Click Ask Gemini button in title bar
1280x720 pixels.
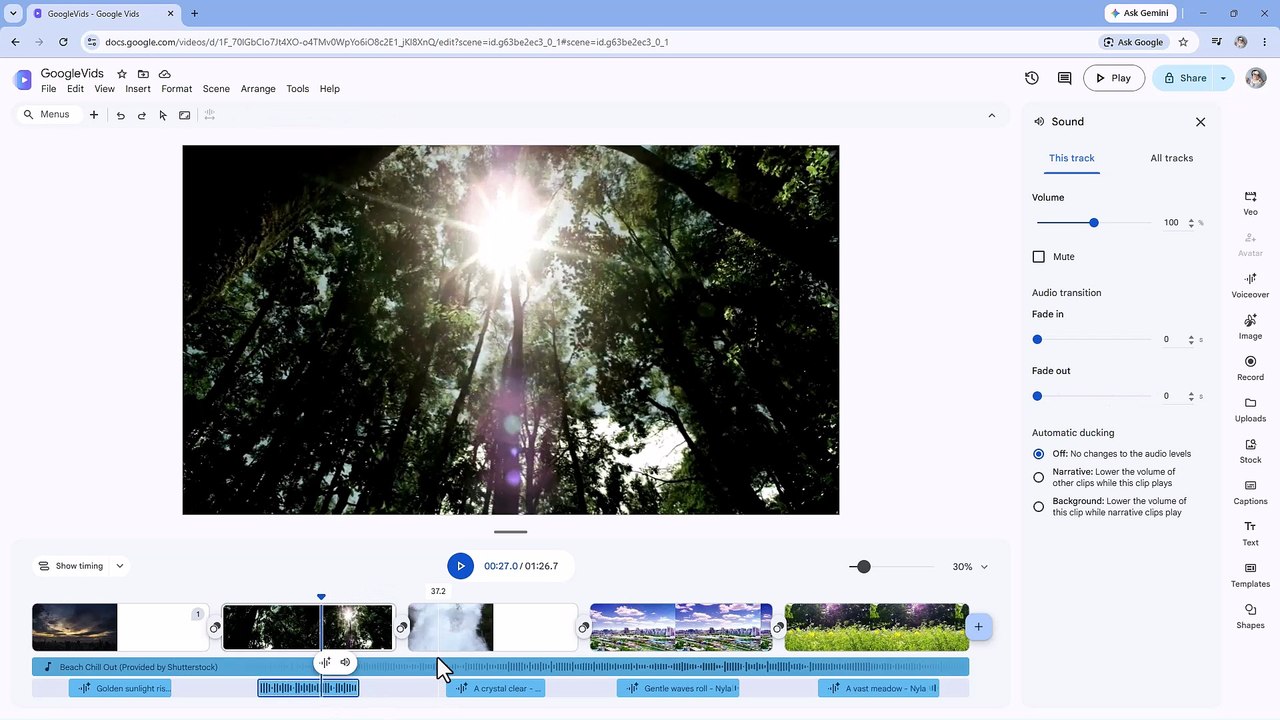point(1139,13)
